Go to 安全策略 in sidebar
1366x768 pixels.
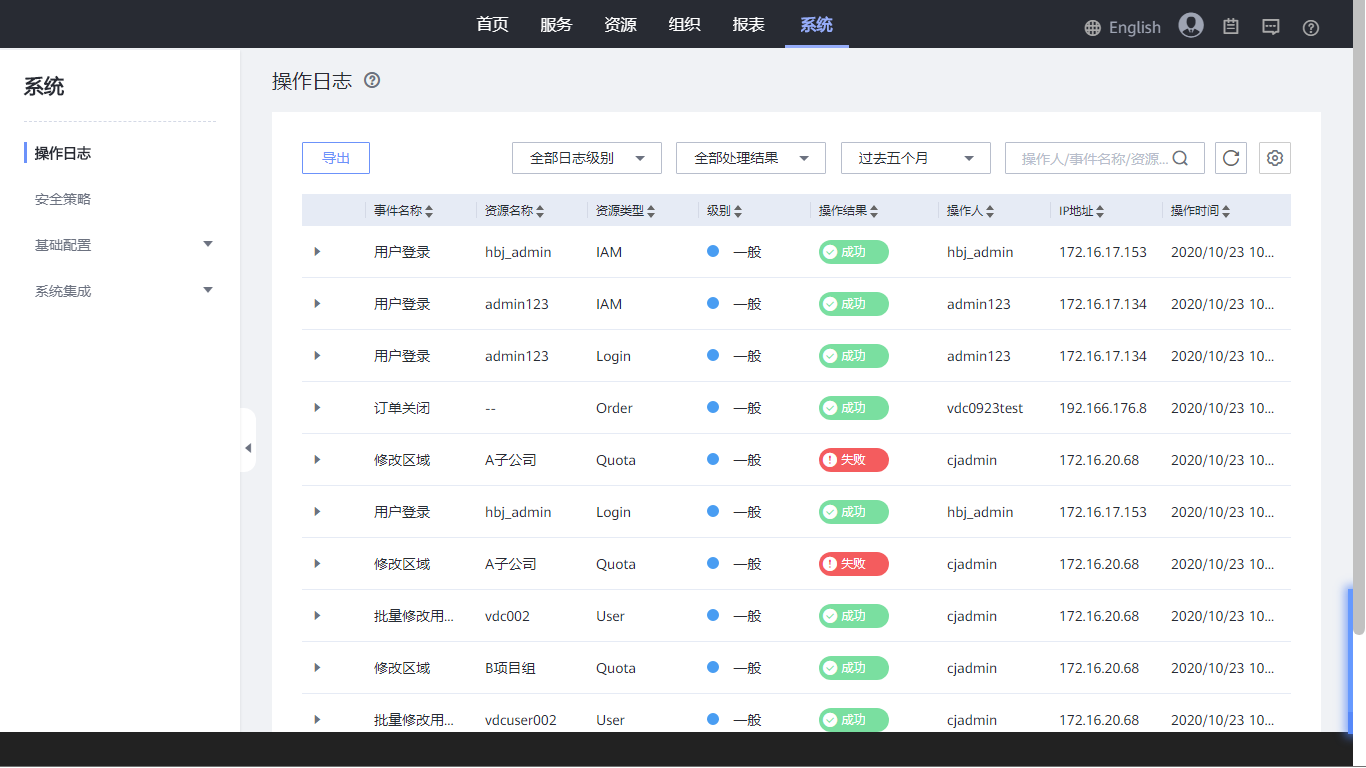(63, 199)
